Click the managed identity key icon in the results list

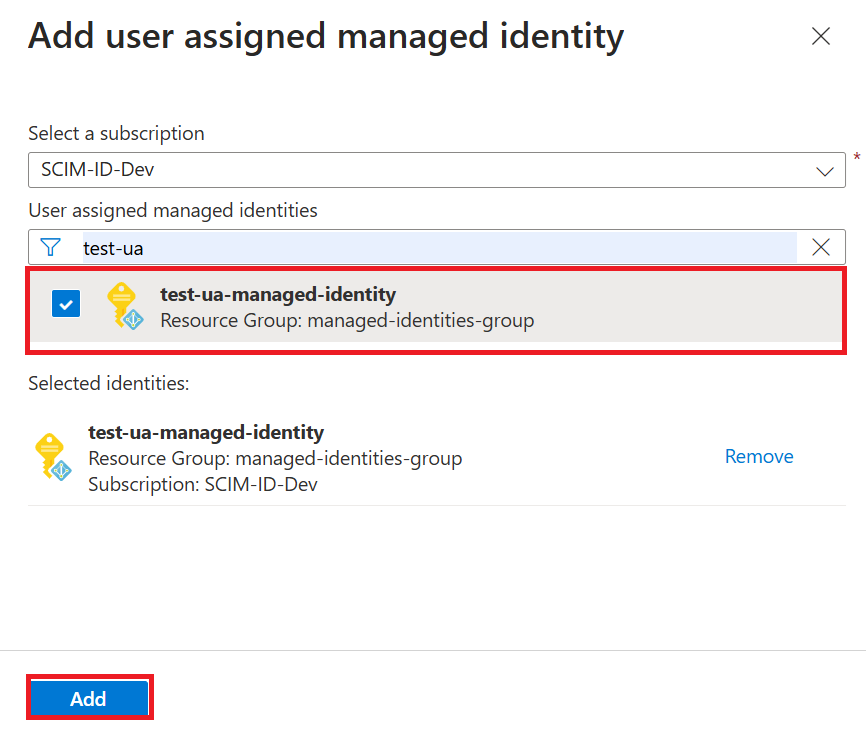(x=124, y=303)
